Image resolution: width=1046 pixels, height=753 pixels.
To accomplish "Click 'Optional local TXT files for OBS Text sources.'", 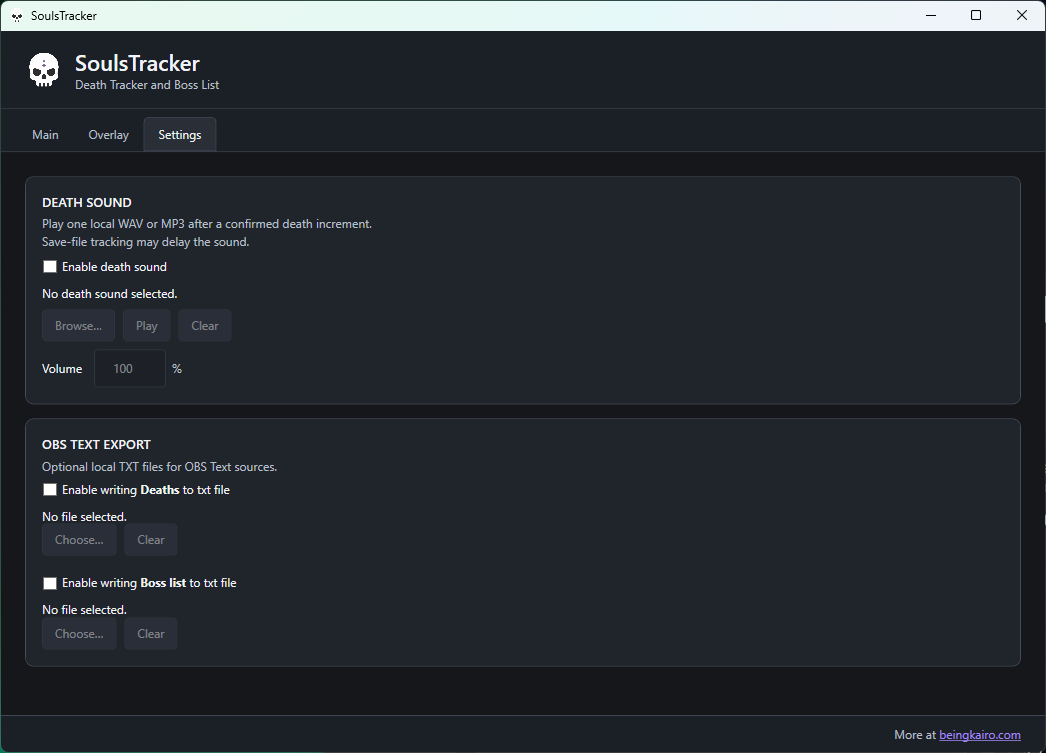I will 159,467.
